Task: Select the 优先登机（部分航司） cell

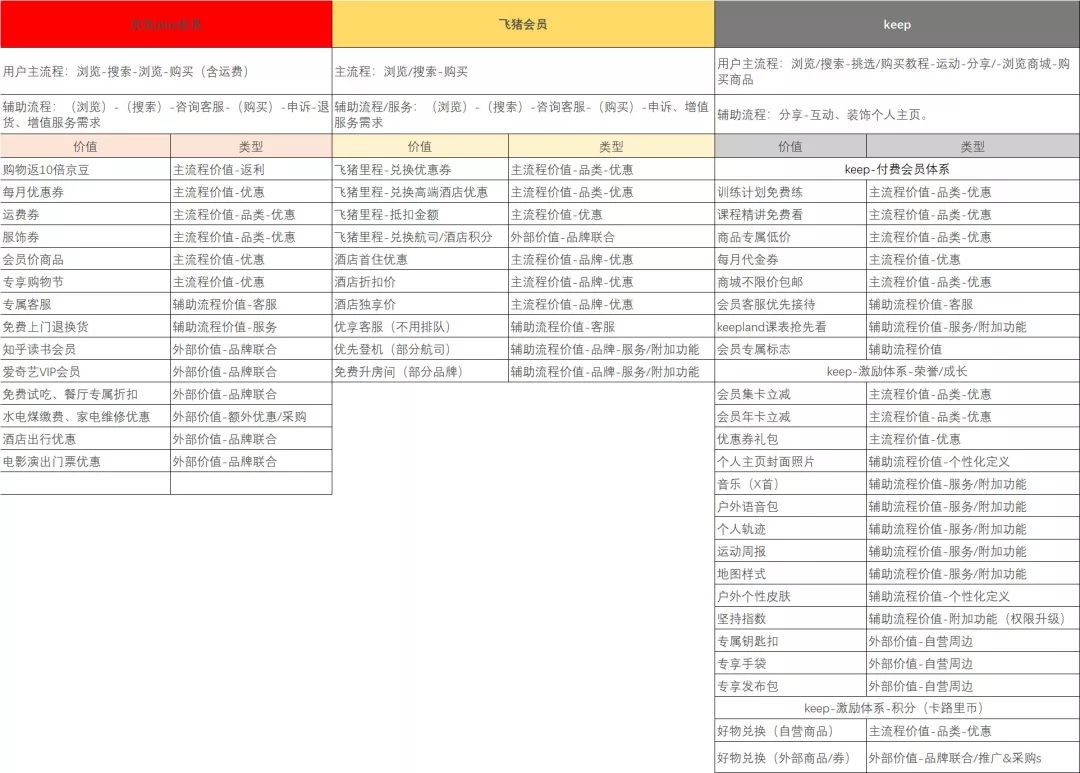Action: tap(420, 349)
